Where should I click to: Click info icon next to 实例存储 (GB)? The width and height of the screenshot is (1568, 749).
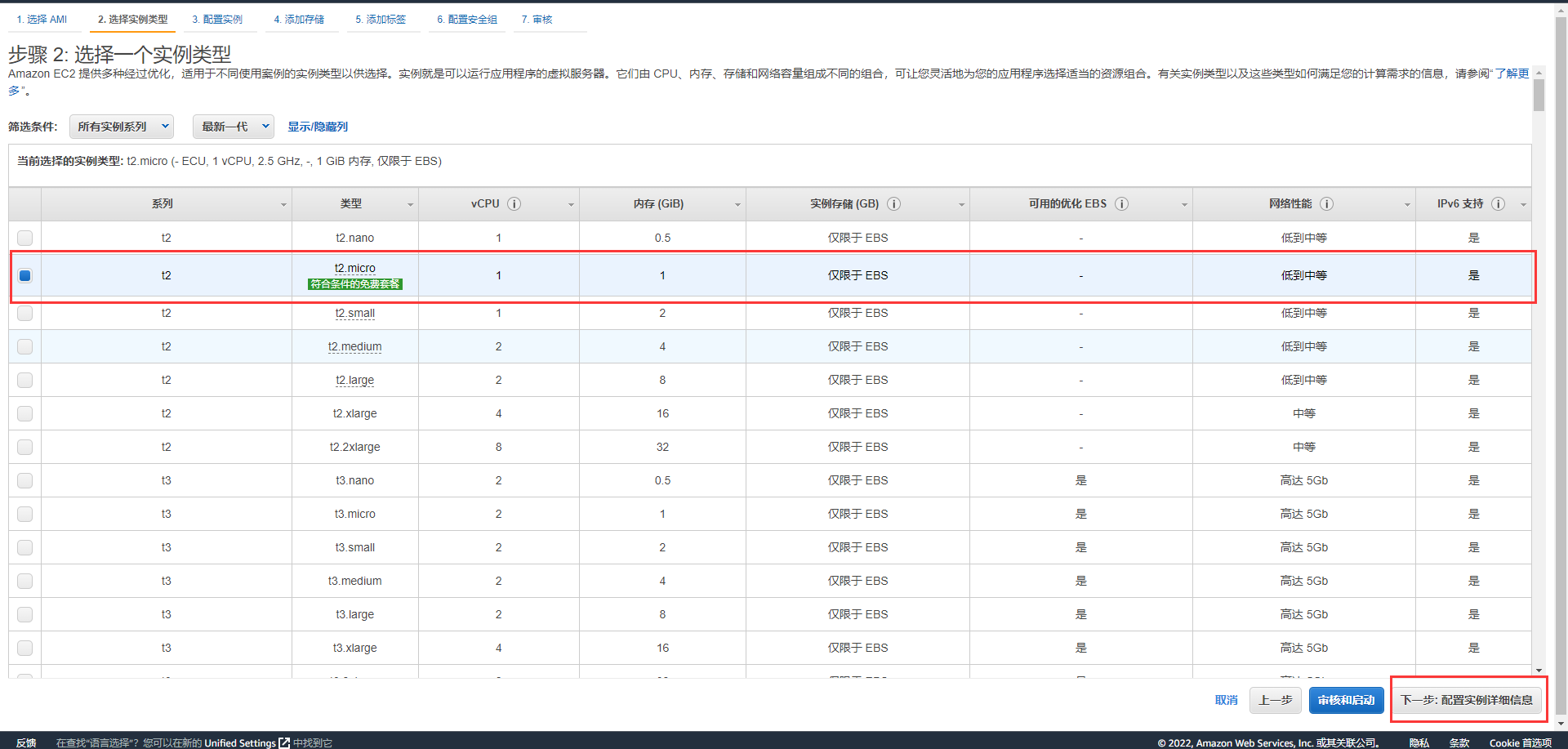click(x=893, y=204)
